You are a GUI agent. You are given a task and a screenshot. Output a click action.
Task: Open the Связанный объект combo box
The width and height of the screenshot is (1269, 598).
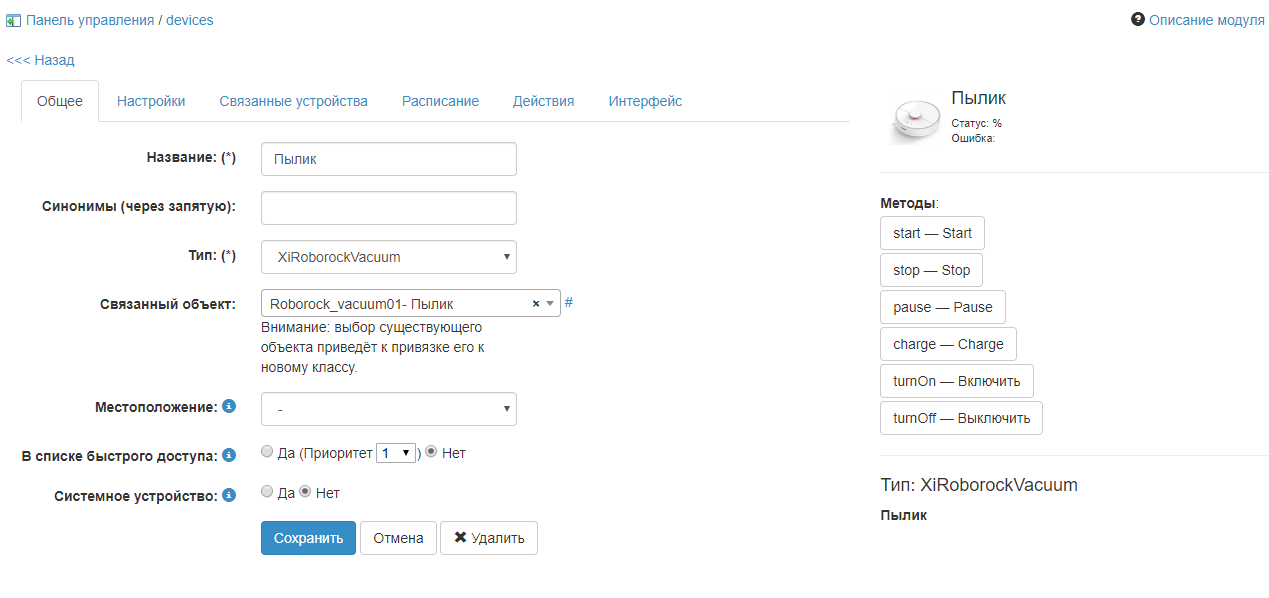click(x=410, y=303)
